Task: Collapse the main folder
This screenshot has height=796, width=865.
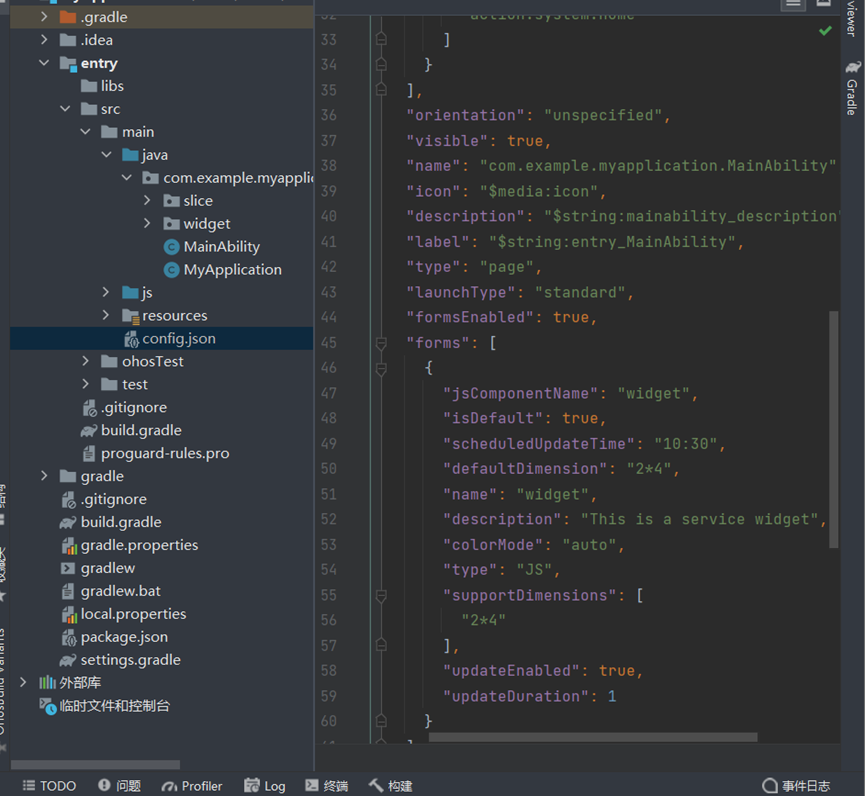Action: pyautogui.click(x=86, y=132)
